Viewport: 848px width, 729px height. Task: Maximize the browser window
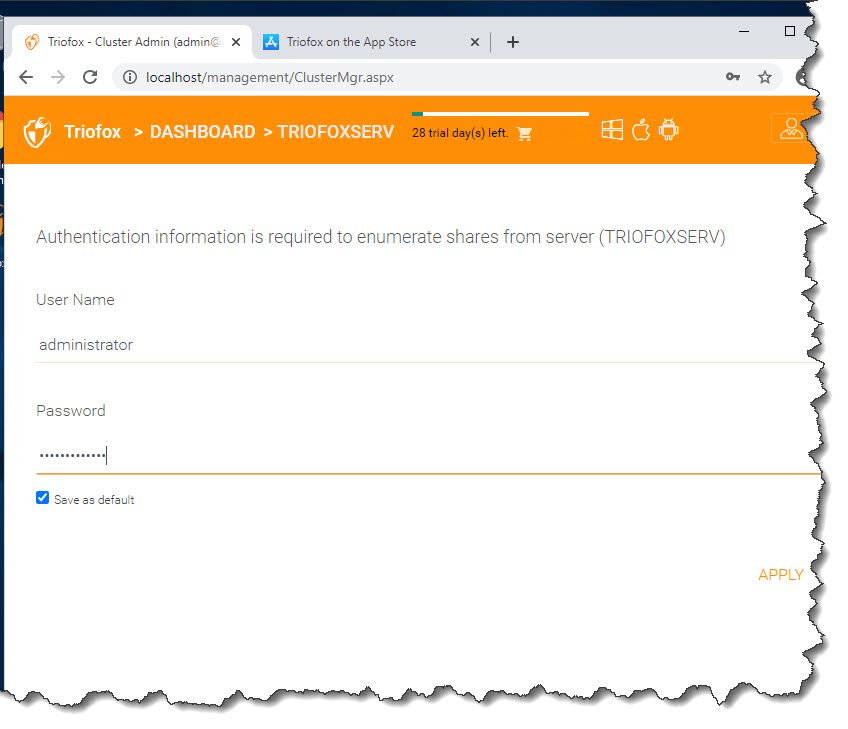[x=790, y=31]
